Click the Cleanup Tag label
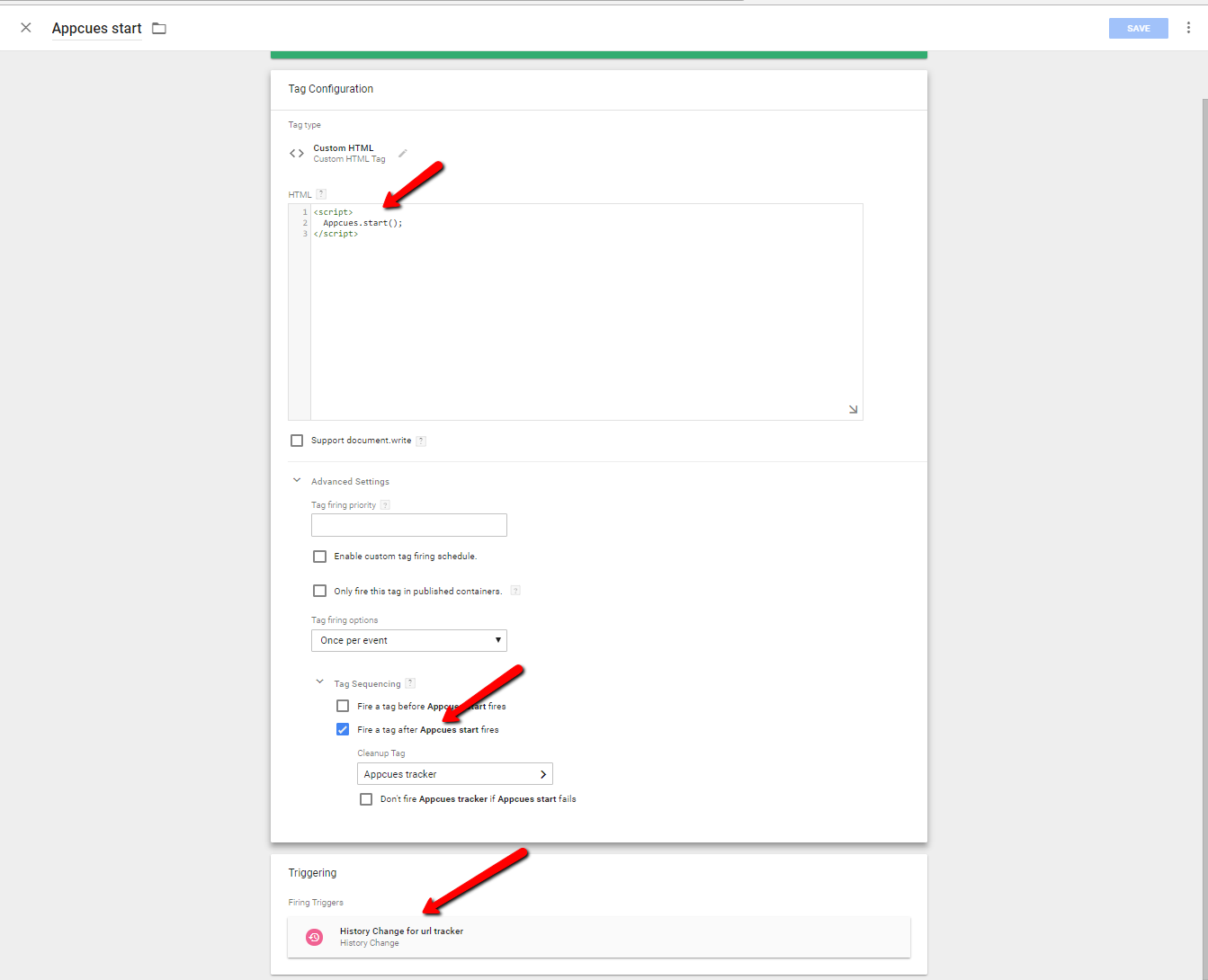1208x980 pixels. (x=381, y=753)
